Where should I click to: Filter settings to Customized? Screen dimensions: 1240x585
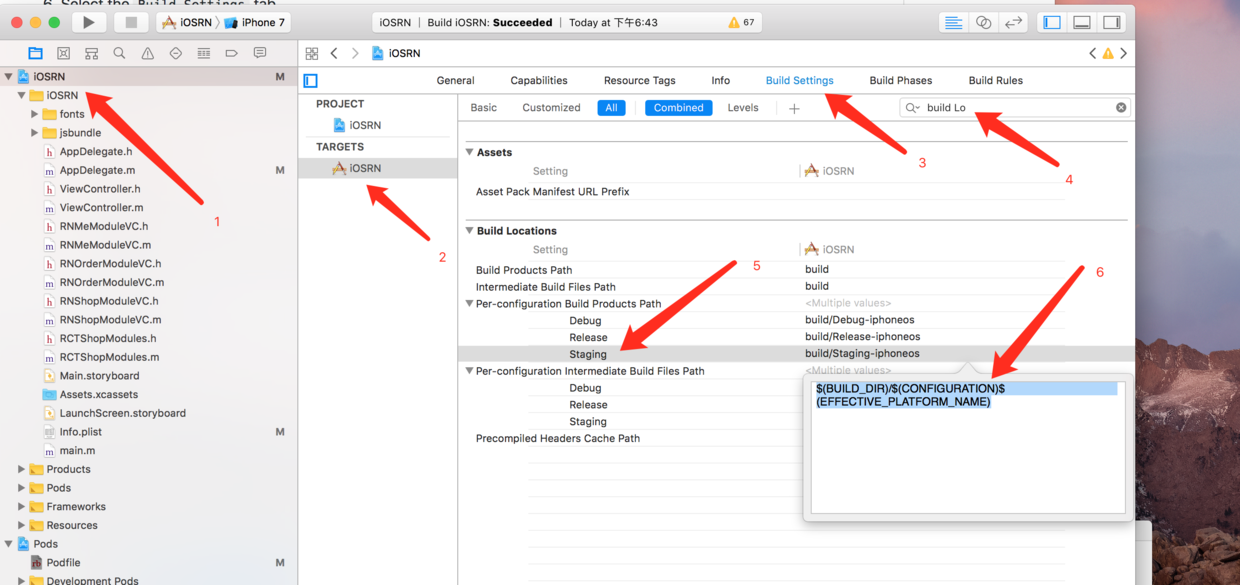tap(551, 108)
